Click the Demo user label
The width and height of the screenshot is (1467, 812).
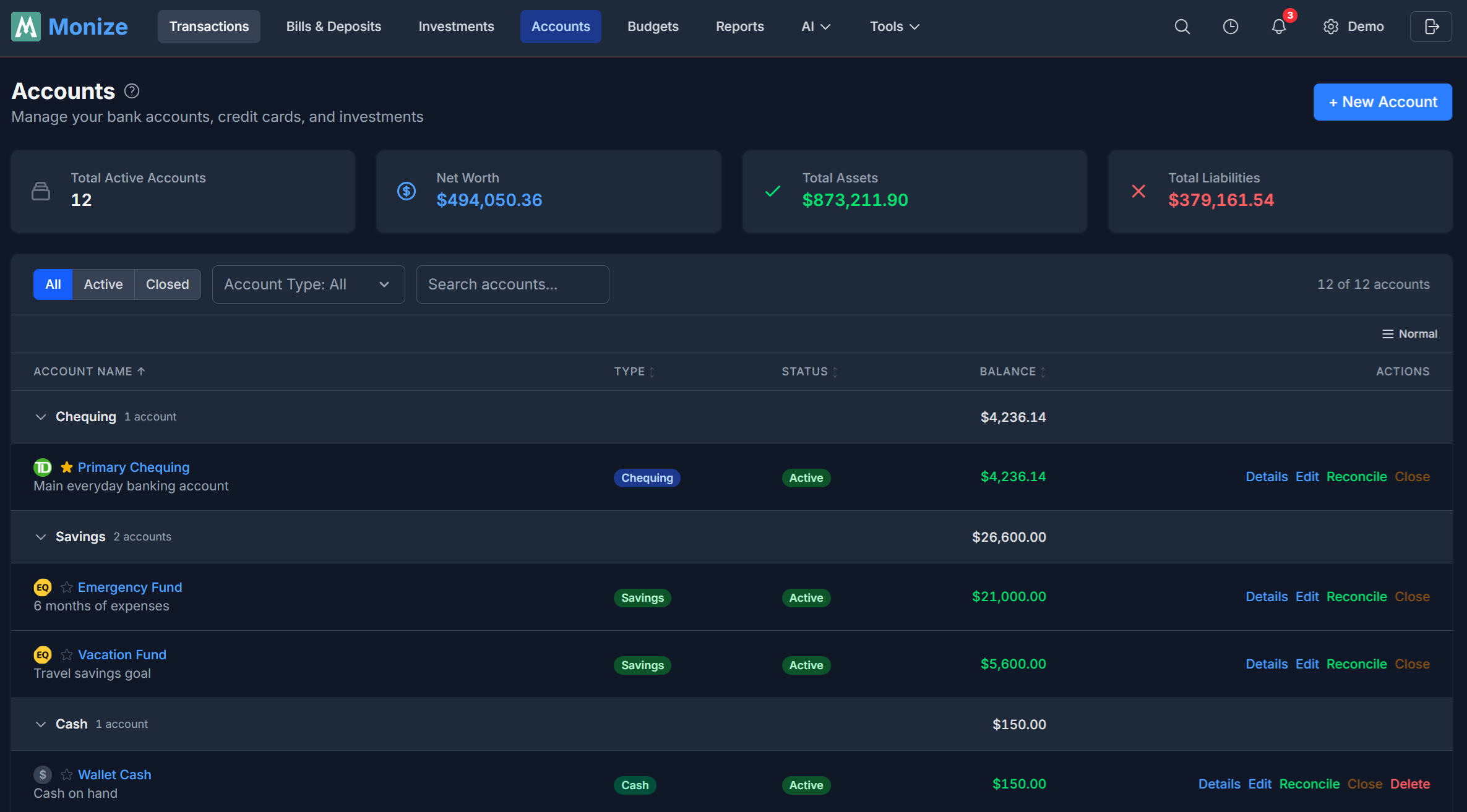1366,27
